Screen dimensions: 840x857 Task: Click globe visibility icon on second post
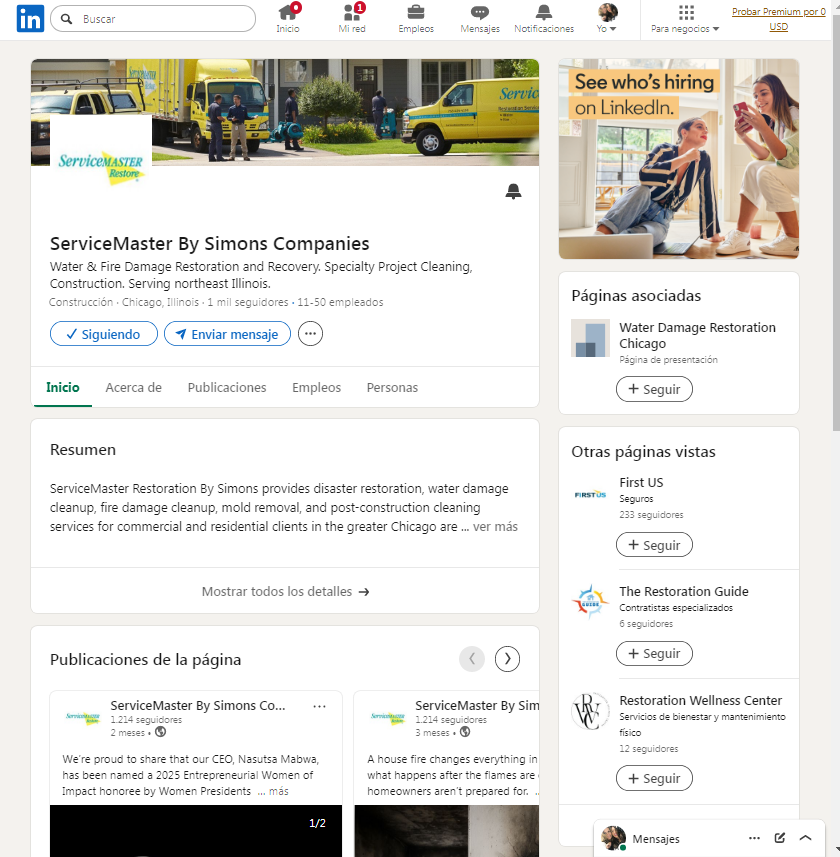pyautogui.click(x=465, y=732)
